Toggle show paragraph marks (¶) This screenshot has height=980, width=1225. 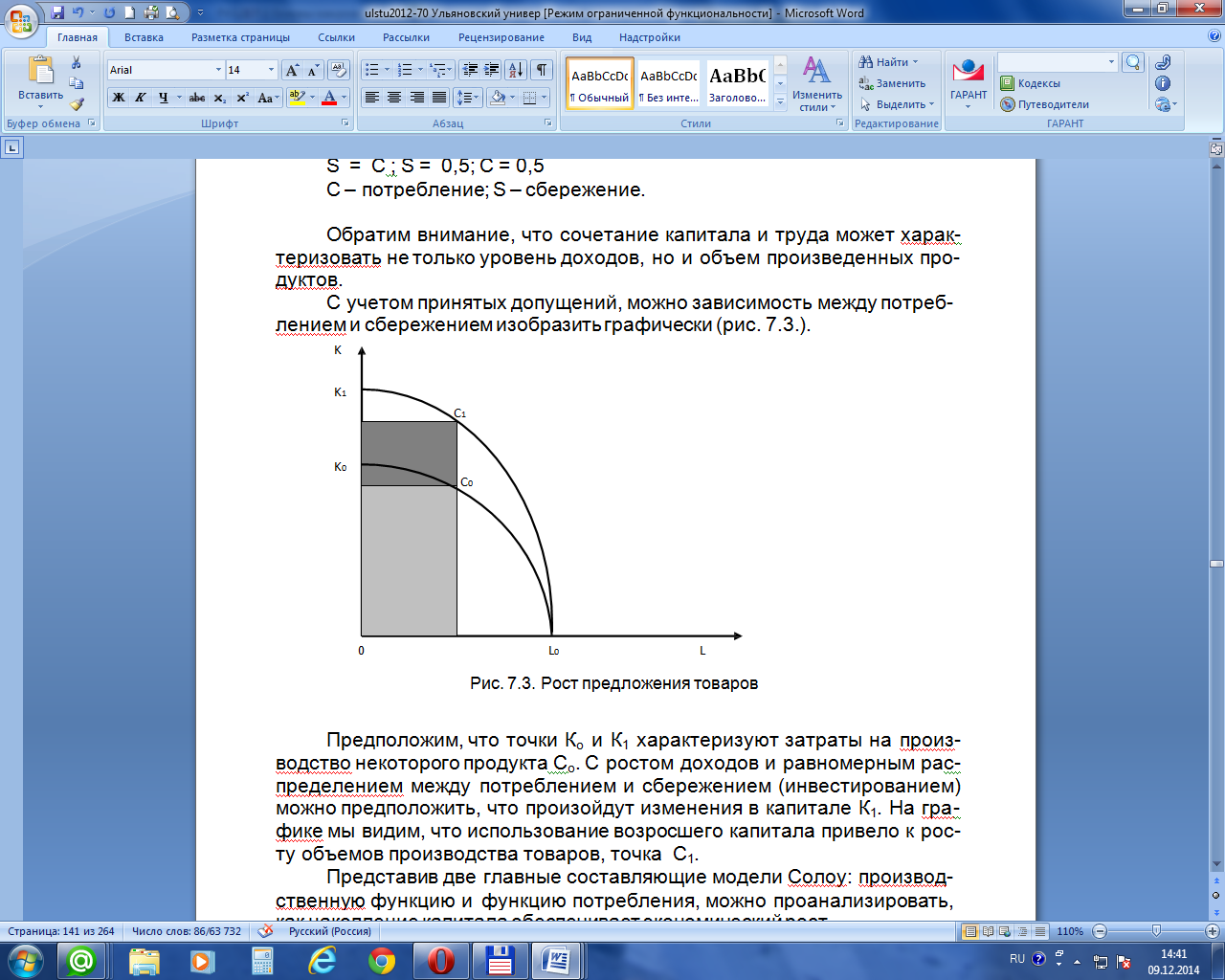pyautogui.click(x=542, y=70)
